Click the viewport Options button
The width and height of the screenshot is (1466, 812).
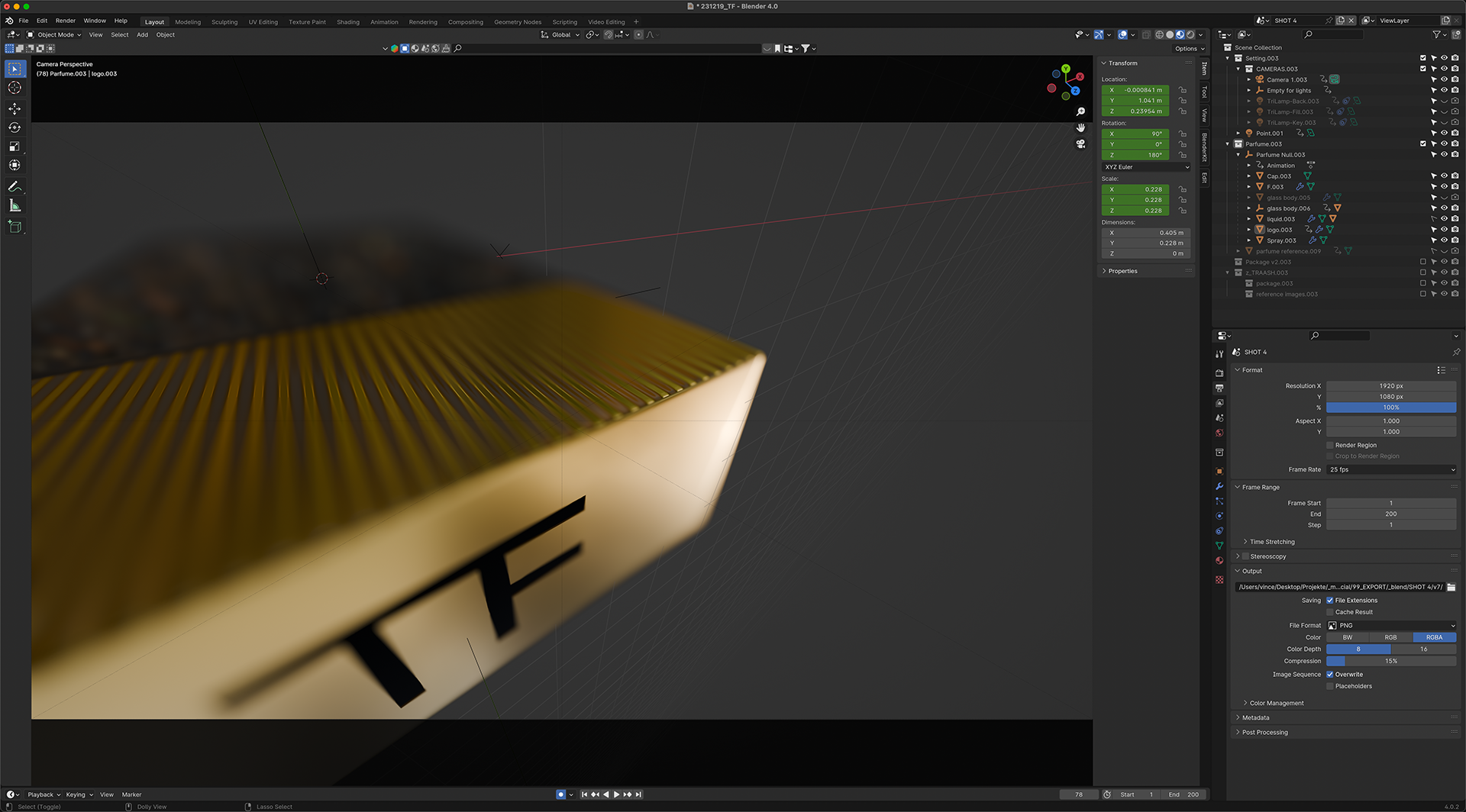1190,49
